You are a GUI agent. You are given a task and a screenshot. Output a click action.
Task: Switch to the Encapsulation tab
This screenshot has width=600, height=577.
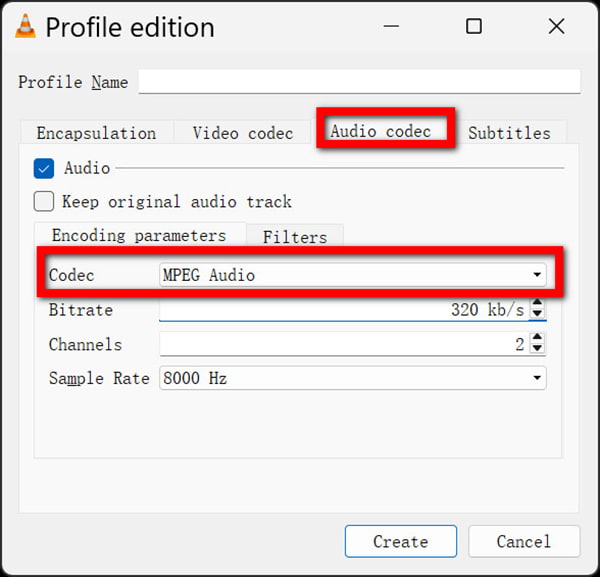click(x=96, y=133)
